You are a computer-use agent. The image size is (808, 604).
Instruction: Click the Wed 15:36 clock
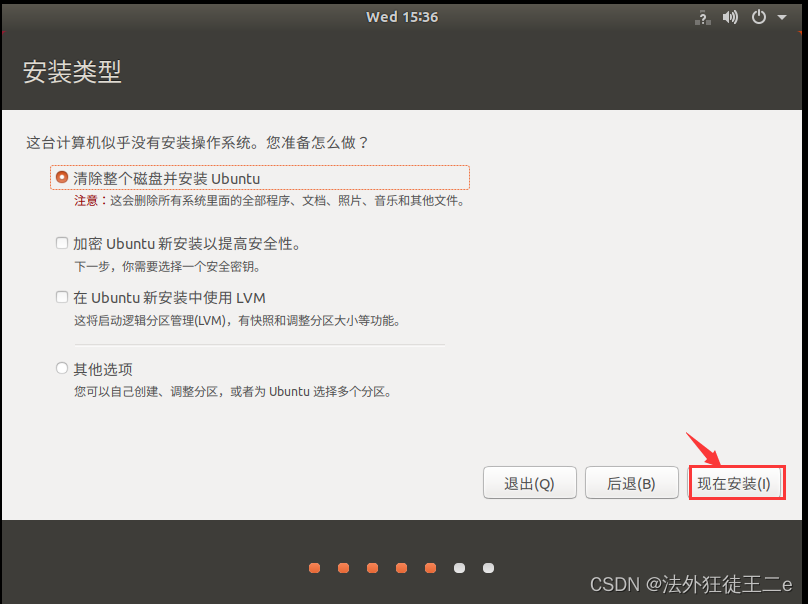[402, 16]
